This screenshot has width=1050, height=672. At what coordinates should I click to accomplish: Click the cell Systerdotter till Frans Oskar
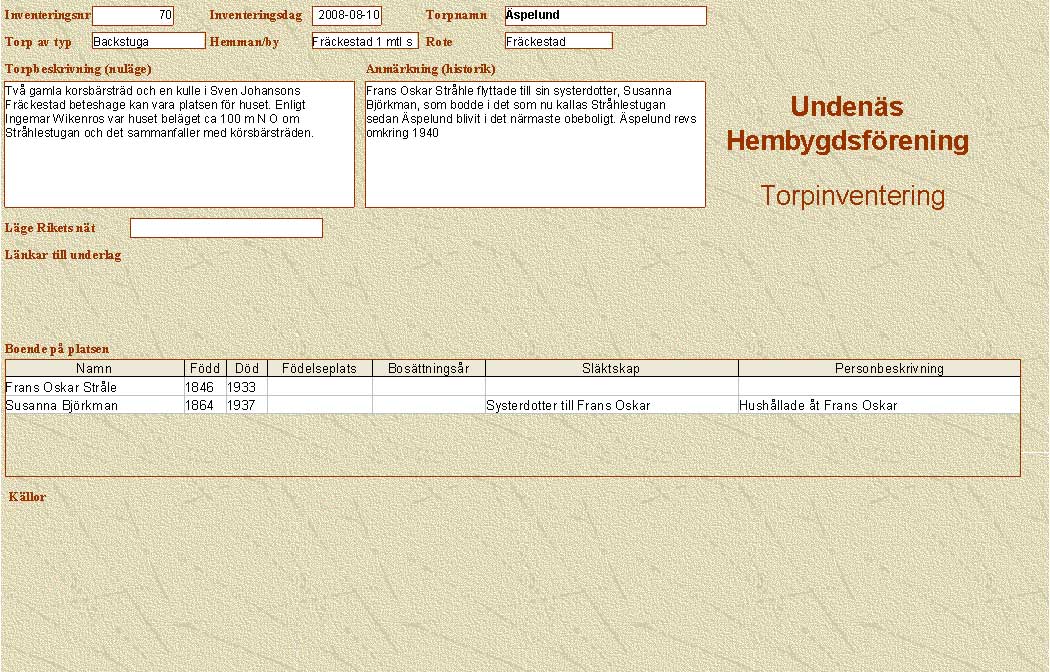coord(611,405)
